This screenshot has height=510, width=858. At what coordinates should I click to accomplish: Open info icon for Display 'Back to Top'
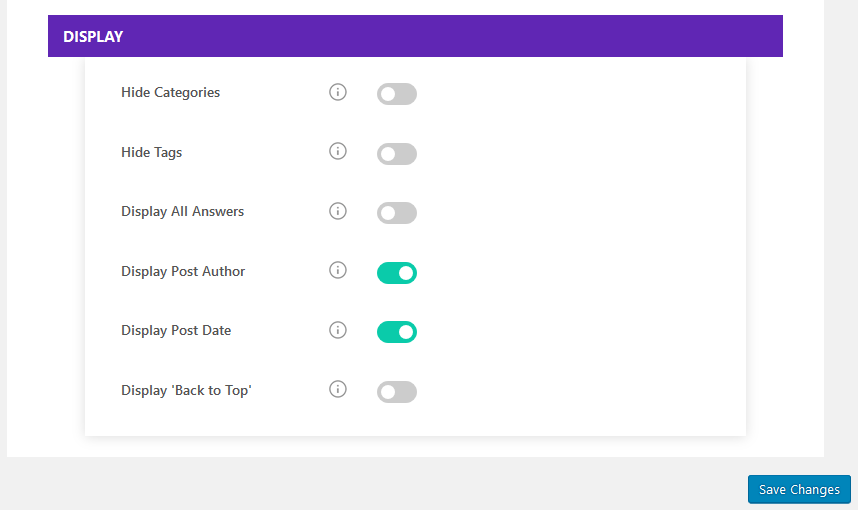point(338,389)
